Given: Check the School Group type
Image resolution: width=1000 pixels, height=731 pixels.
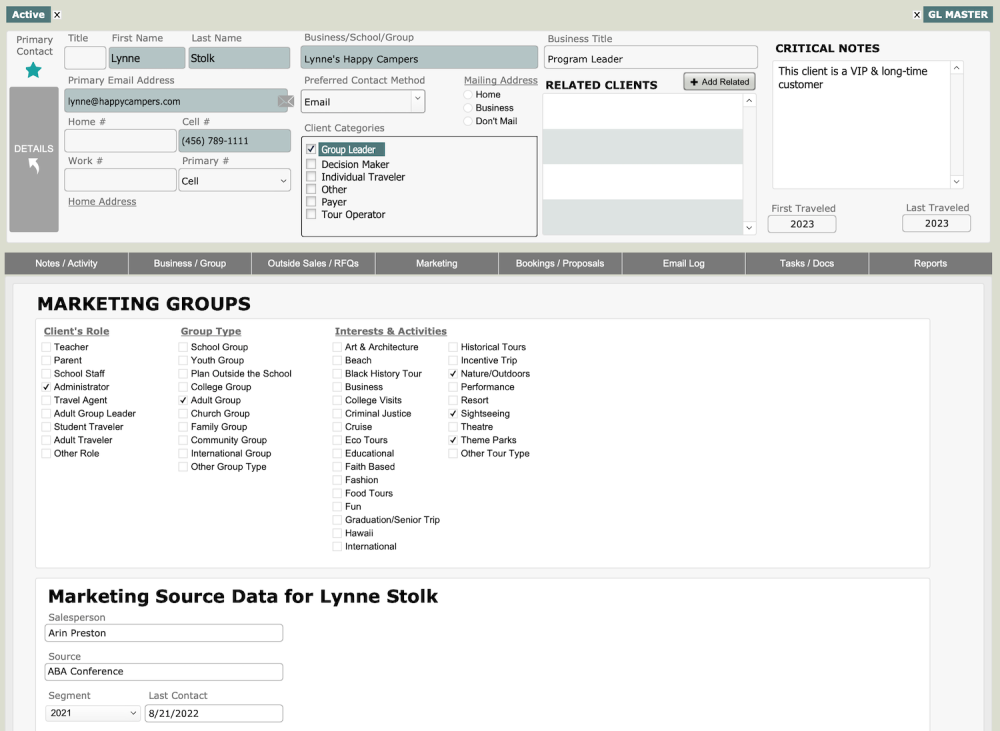Looking at the screenshot, I should [x=183, y=347].
